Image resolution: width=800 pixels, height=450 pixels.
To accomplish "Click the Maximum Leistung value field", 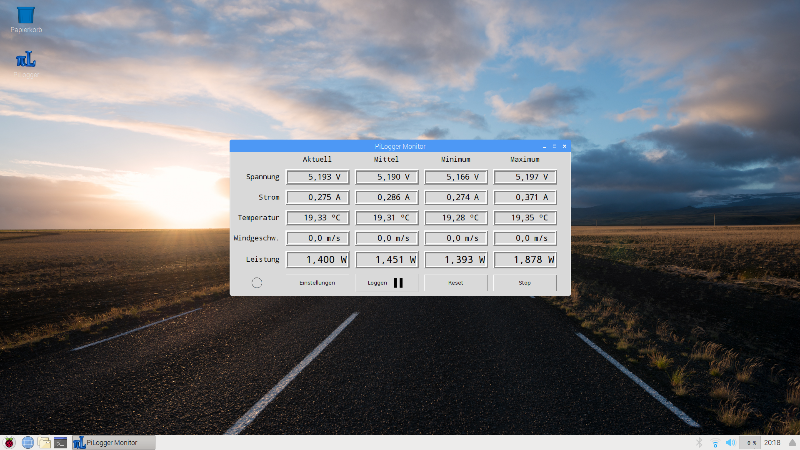I will click(x=525, y=260).
